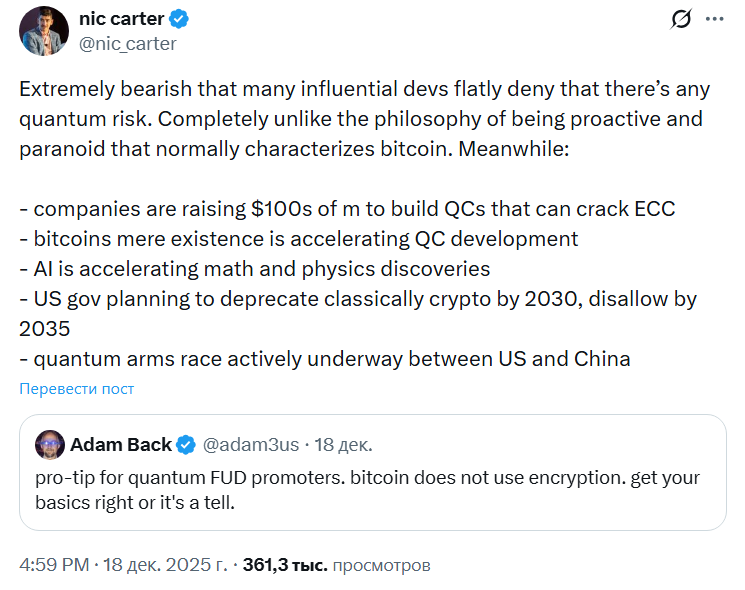Click nic carter's blue verified badge
This screenshot has width=745, height=590.
pos(181,19)
